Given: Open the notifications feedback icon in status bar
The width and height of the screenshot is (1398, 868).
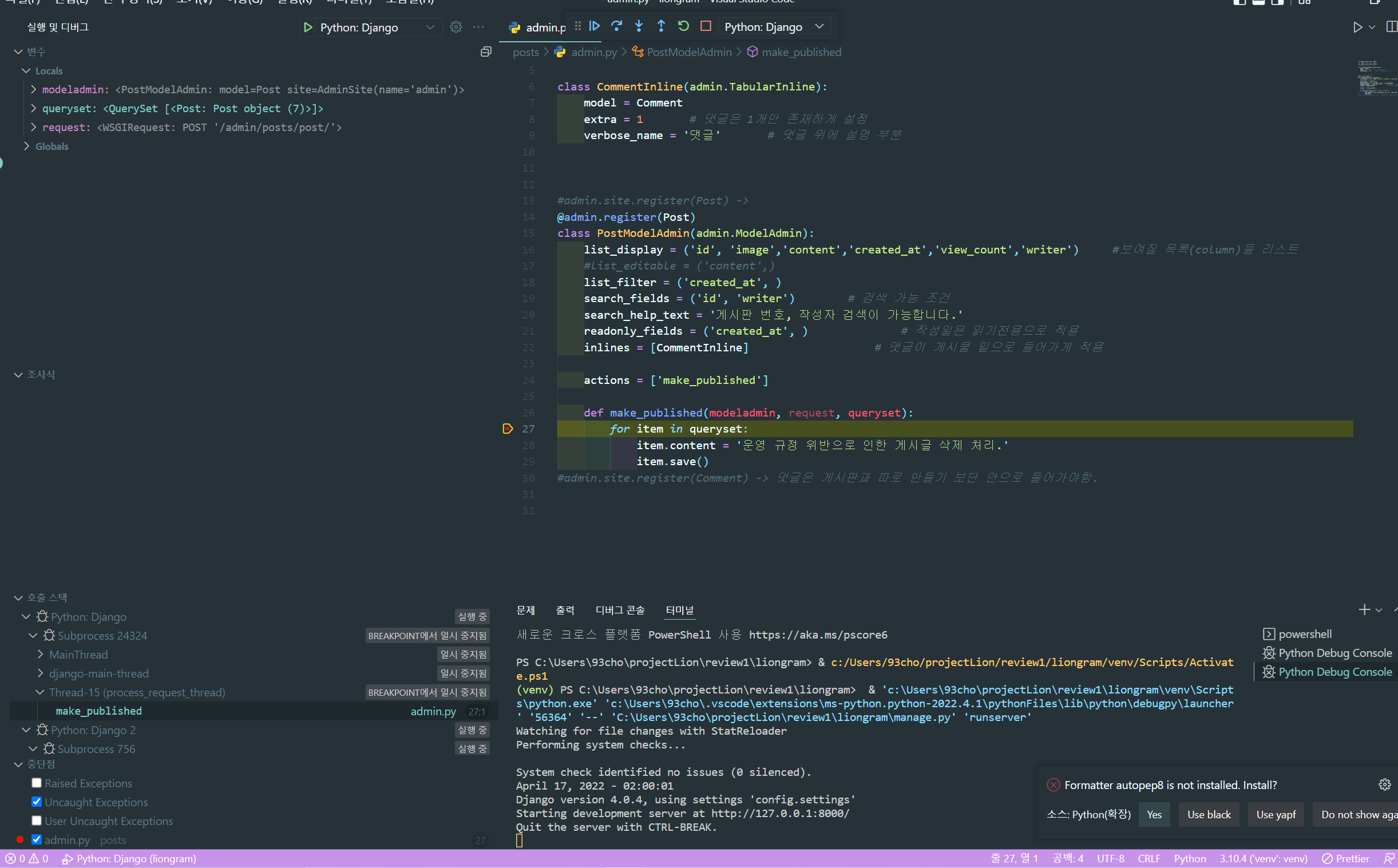Looking at the screenshot, I should [x=1389, y=859].
